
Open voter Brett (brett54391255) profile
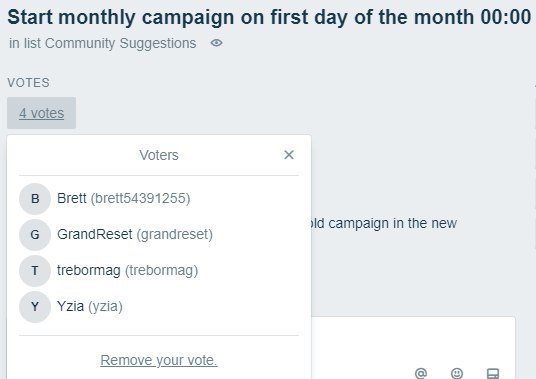123,199
